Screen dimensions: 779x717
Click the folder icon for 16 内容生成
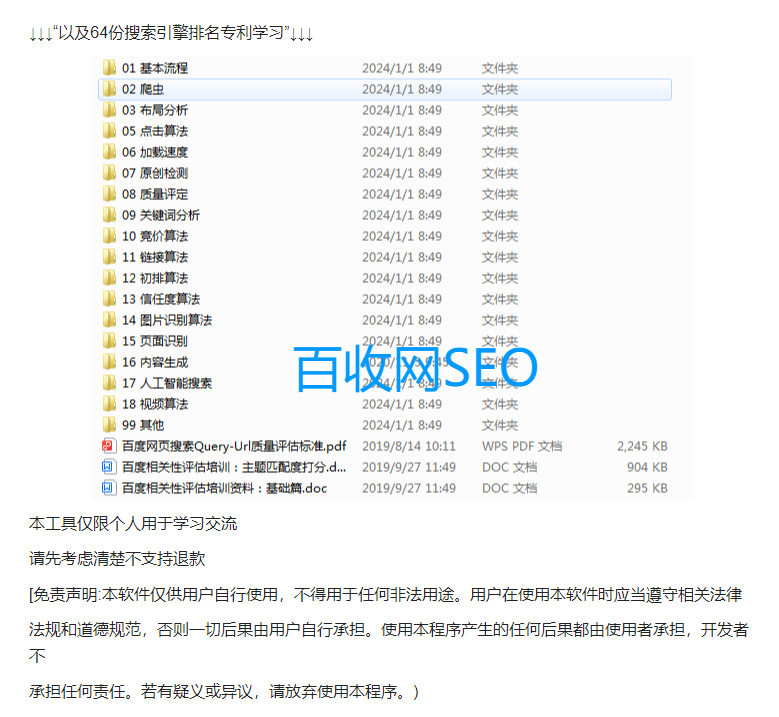(x=109, y=362)
